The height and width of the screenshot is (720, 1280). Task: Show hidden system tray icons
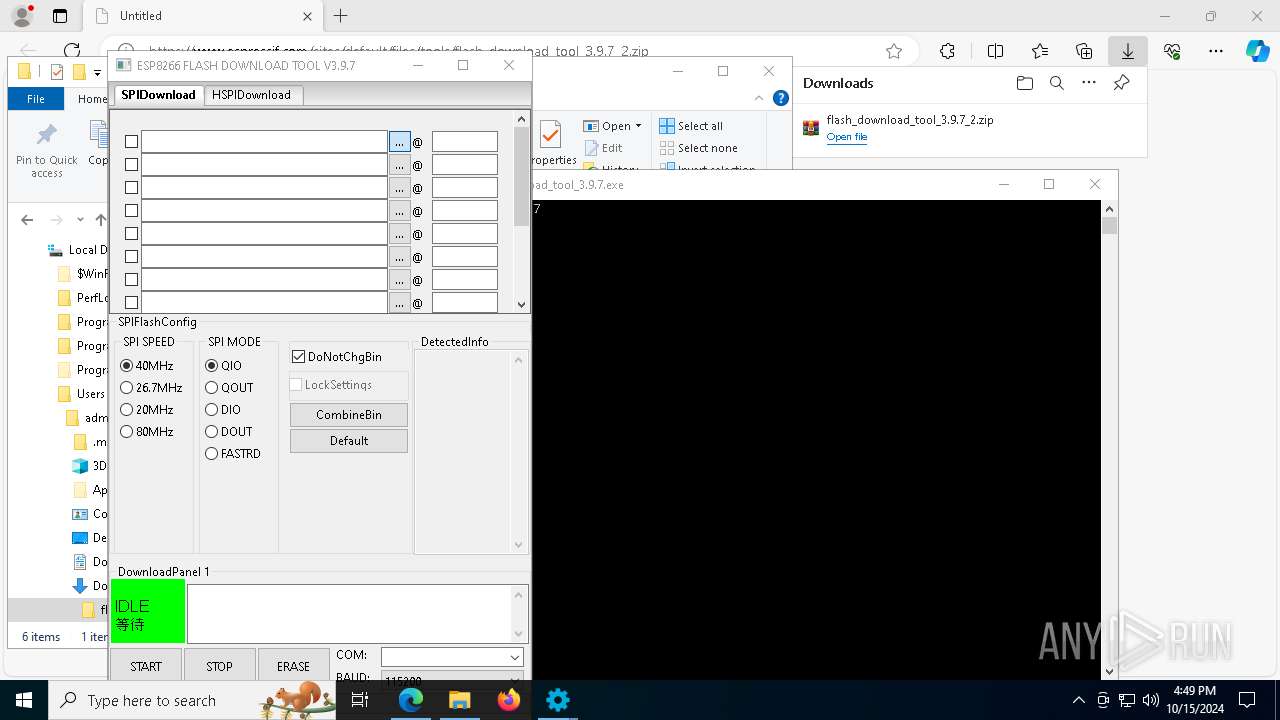tap(1078, 700)
